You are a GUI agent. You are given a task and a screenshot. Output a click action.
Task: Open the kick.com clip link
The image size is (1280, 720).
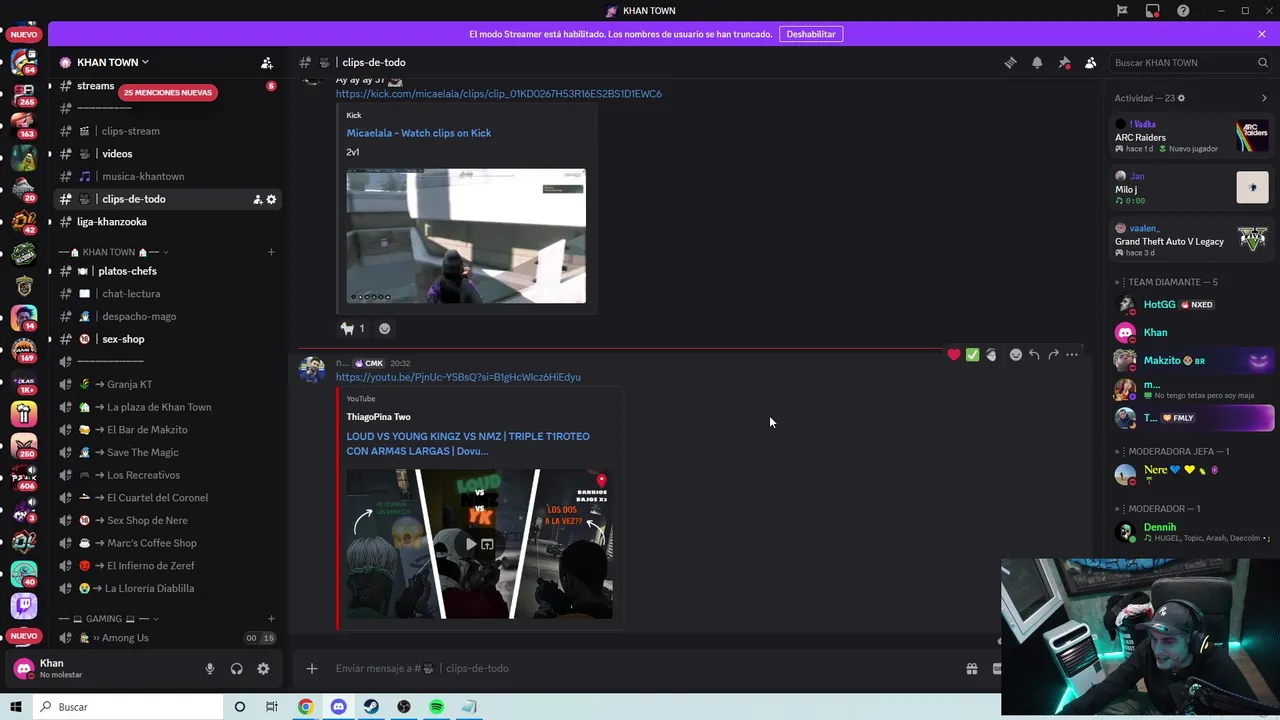pos(498,94)
